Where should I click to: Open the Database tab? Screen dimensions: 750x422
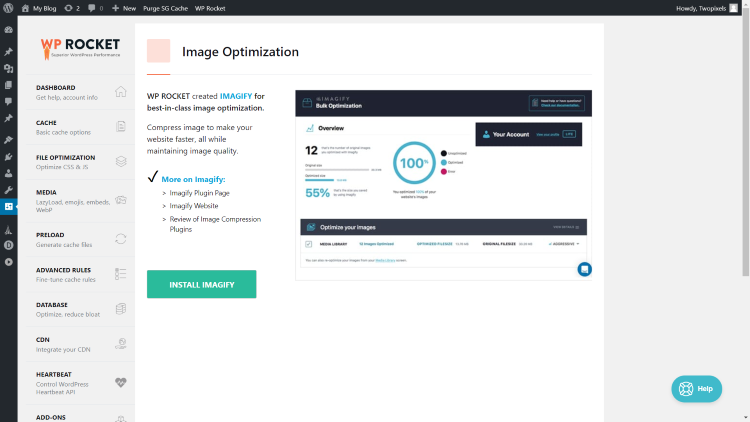[x=80, y=310]
